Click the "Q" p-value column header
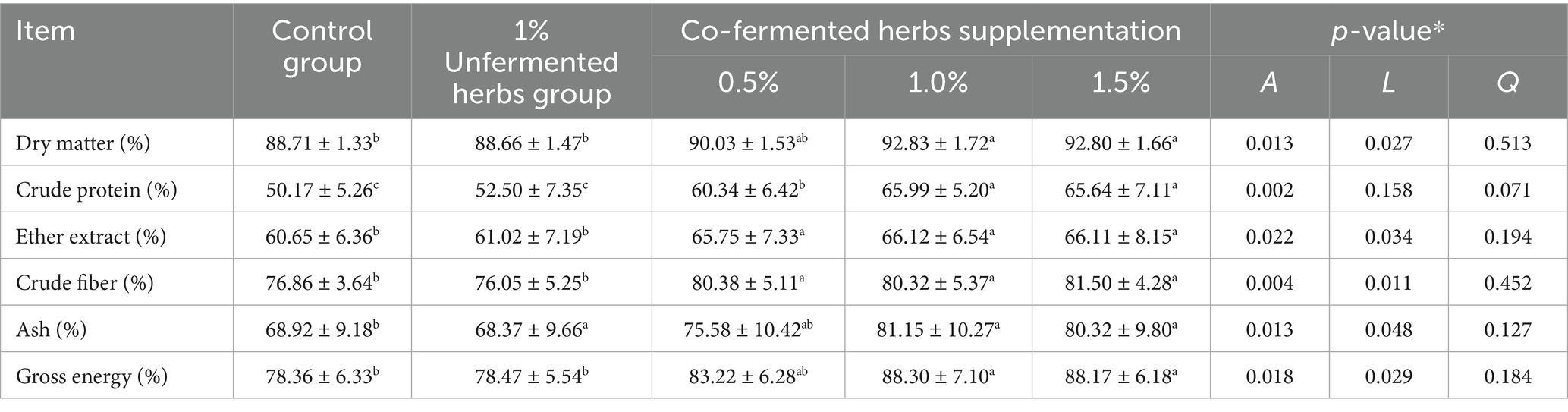The height and width of the screenshot is (412, 1568). [x=1507, y=83]
